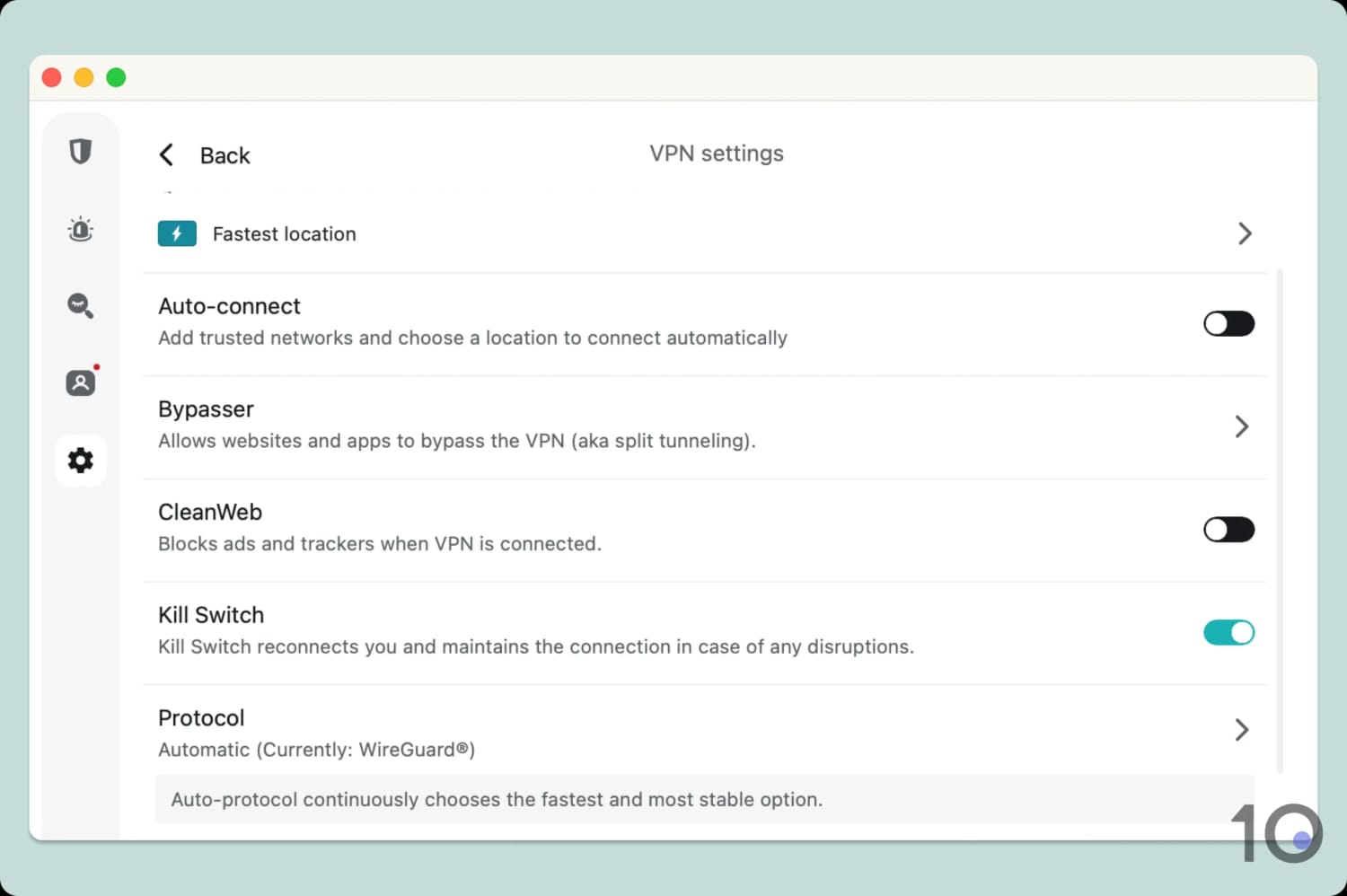Click the 'Automatic (Currently: WireGuard®)' text
The height and width of the screenshot is (896, 1347).
[316, 750]
